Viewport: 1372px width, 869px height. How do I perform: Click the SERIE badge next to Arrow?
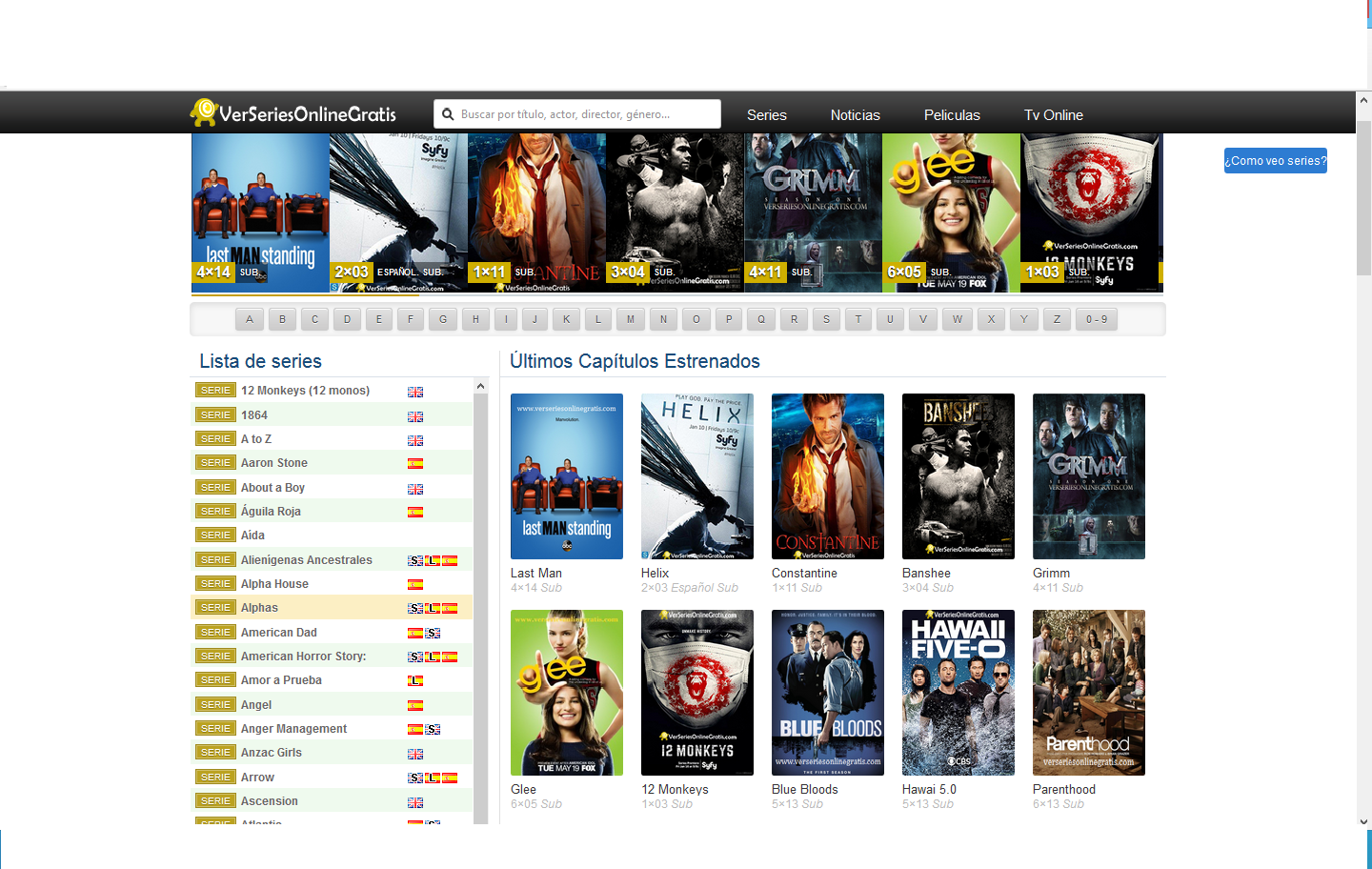215,778
